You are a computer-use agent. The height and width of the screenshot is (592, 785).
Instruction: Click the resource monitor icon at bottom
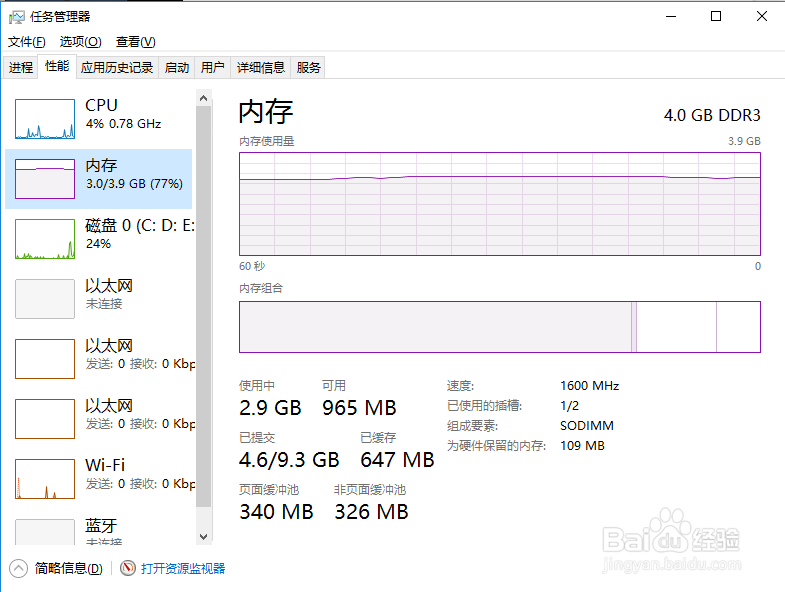pos(128,568)
